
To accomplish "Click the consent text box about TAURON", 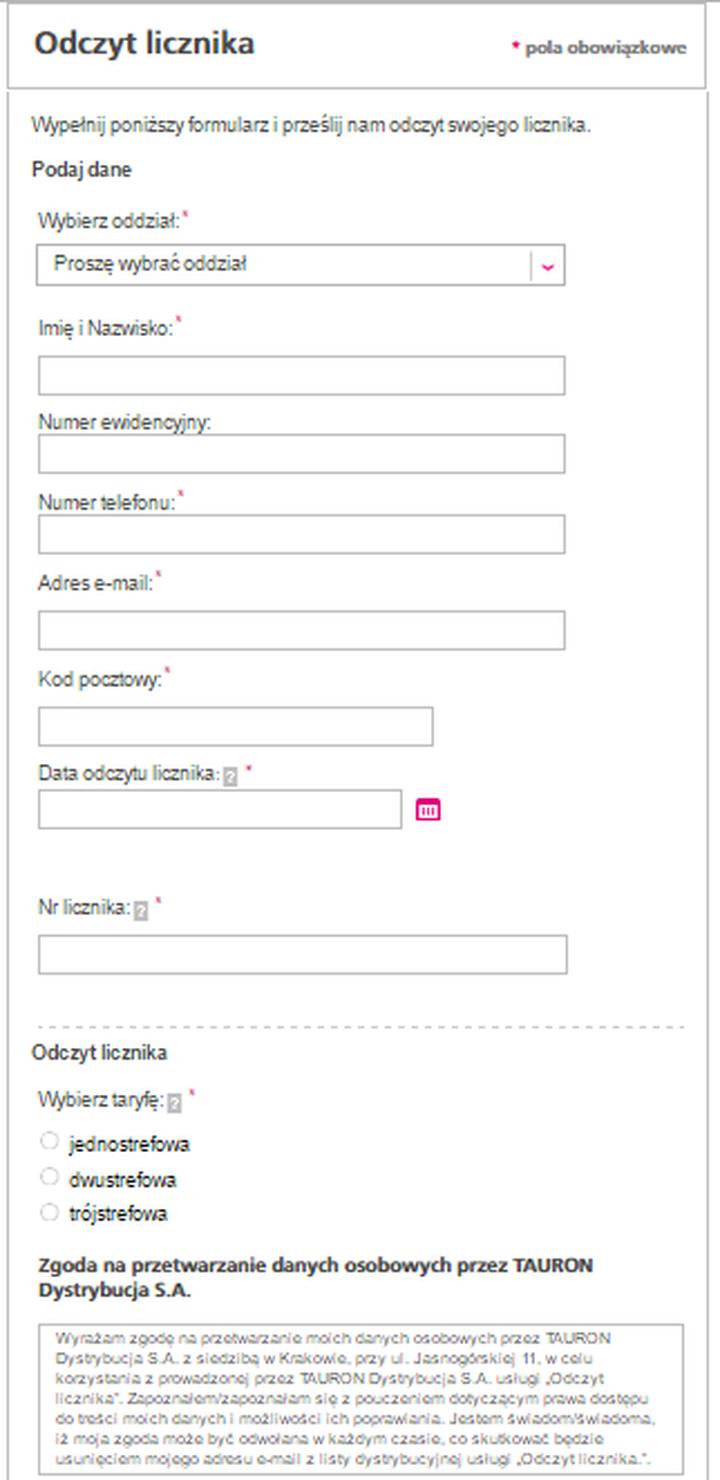I will coord(362,1399).
